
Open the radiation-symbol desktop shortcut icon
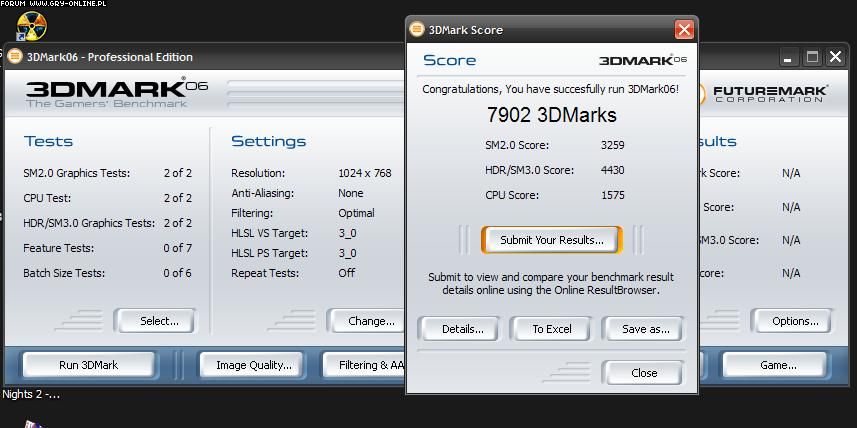click(x=32, y=26)
